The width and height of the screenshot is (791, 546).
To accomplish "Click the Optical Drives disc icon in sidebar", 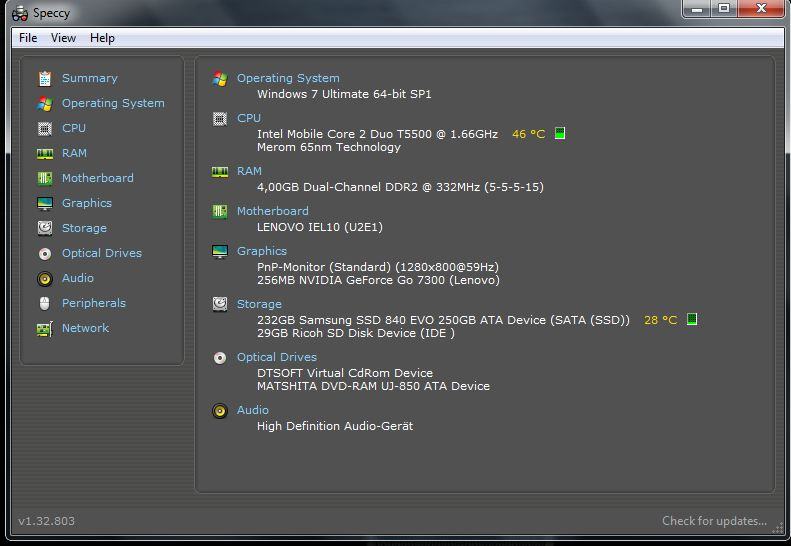I will (x=45, y=253).
